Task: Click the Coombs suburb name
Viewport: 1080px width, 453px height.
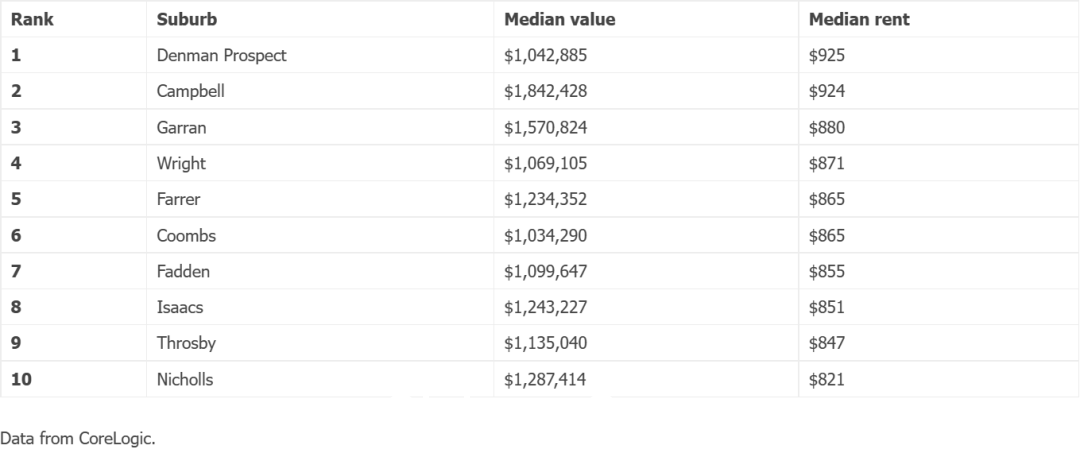Action: click(x=186, y=235)
